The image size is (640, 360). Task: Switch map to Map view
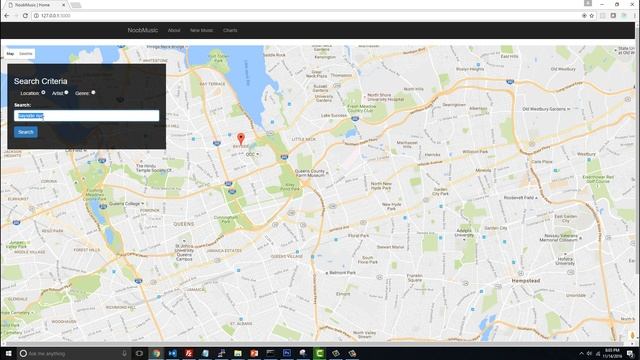coord(10,53)
